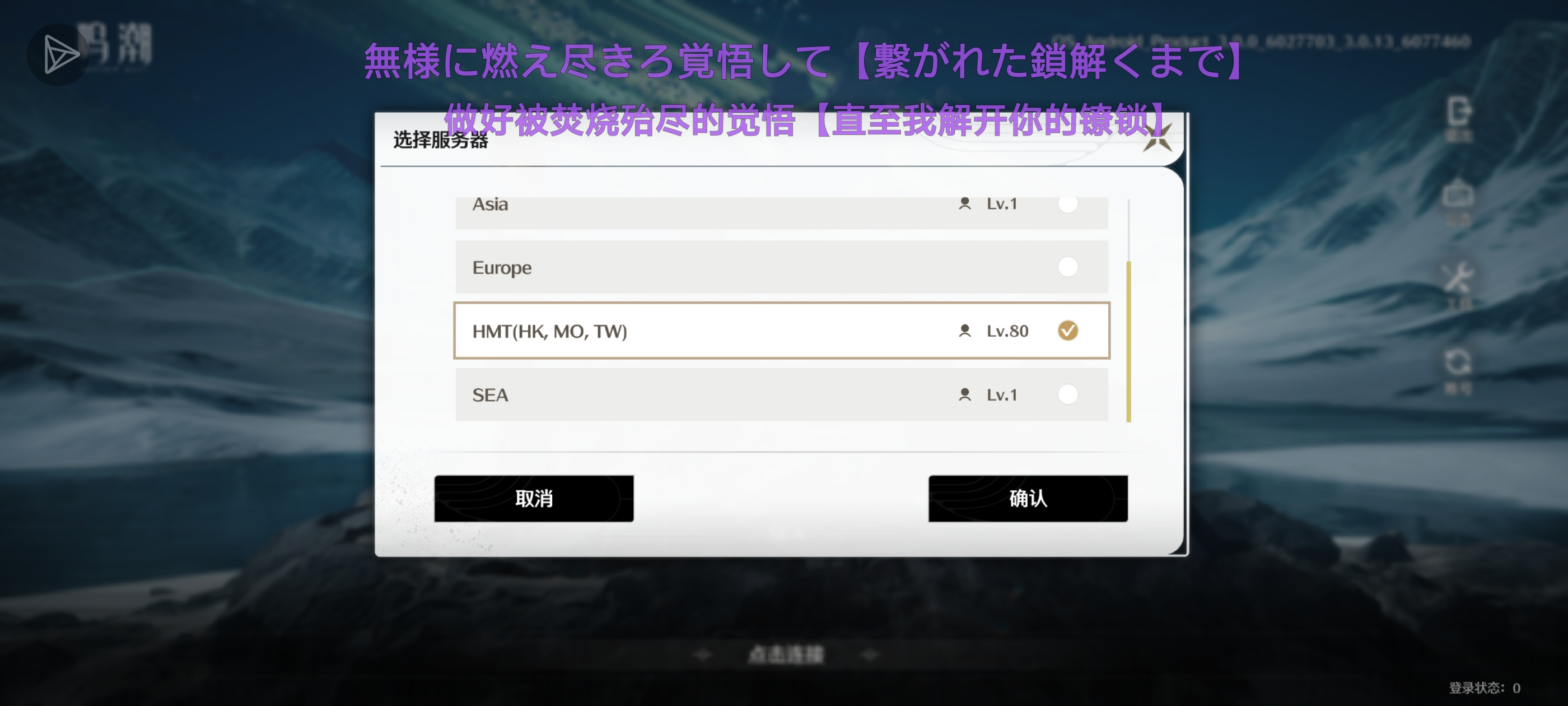
Task: Click the SEA row player avatar icon
Action: point(965,394)
